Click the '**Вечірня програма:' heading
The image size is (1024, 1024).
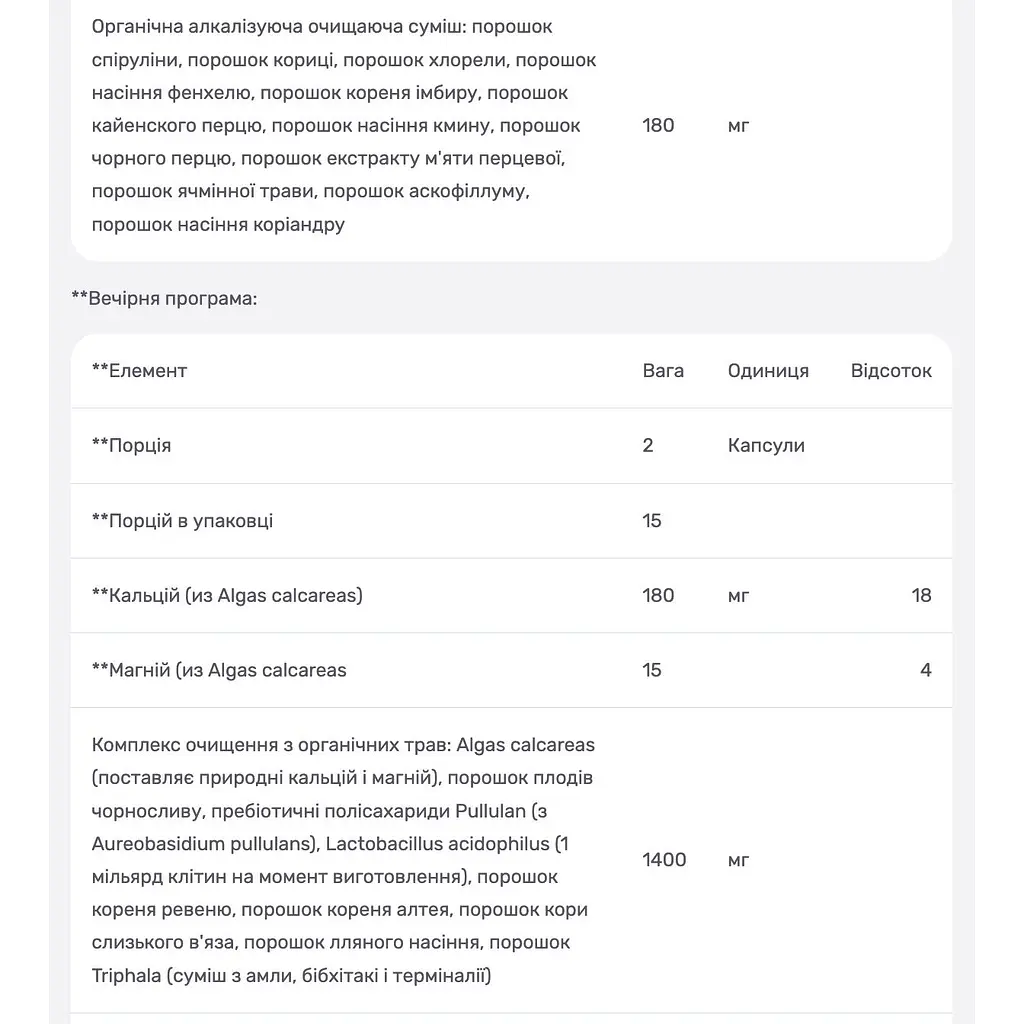(x=164, y=298)
